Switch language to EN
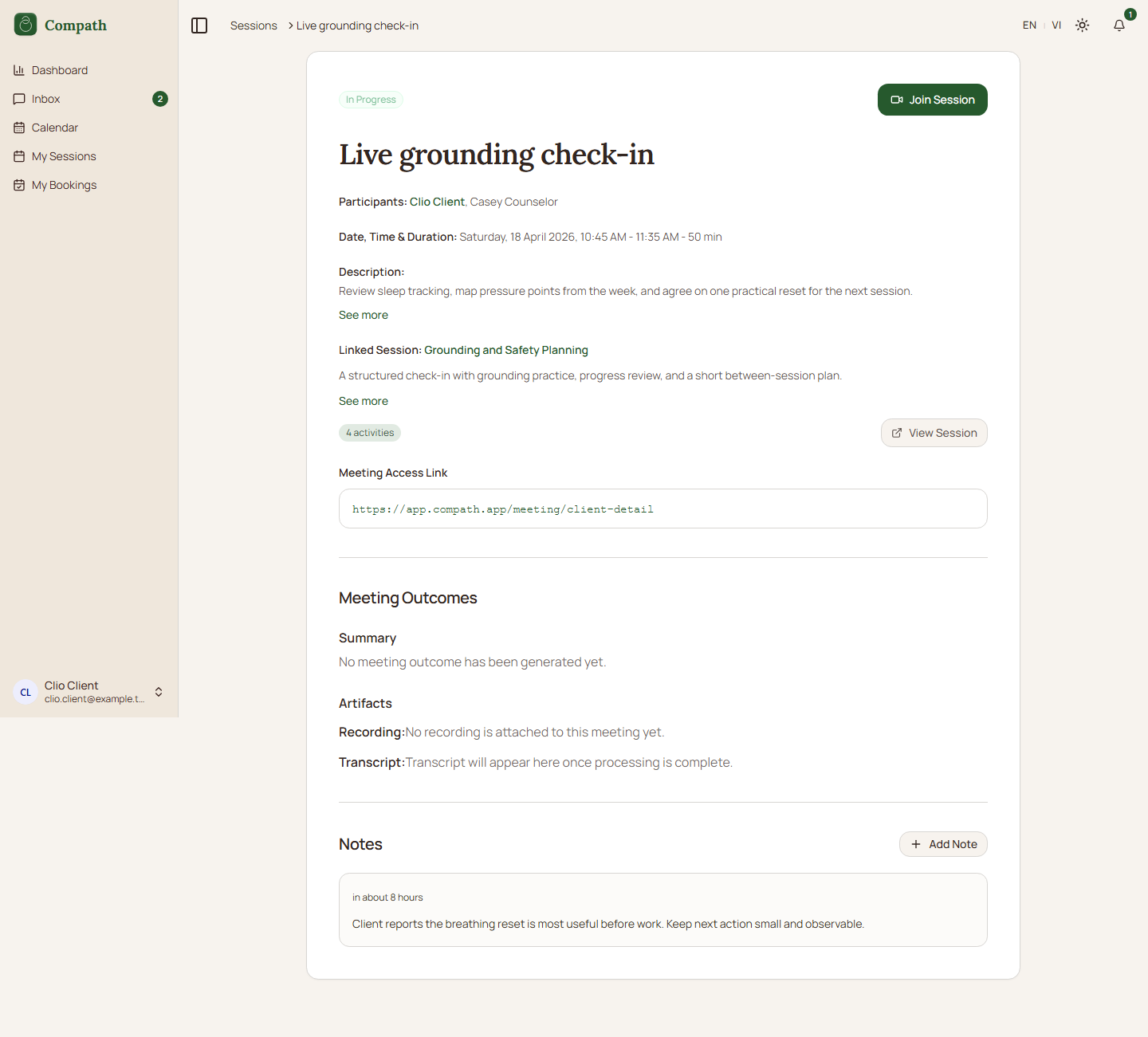 1029,26
